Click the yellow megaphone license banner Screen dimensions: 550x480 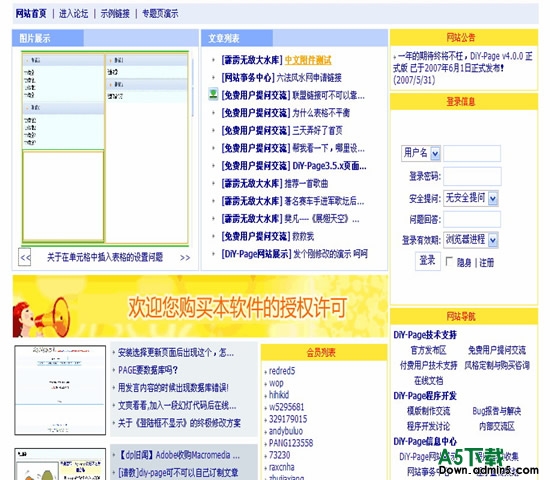200,306
